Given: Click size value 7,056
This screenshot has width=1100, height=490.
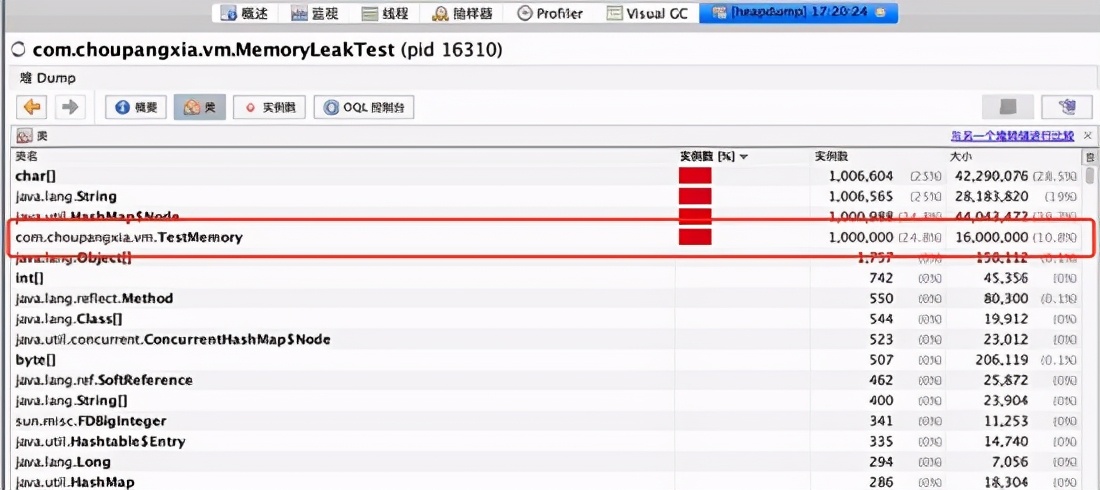Looking at the screenshot, I should pos(1011,463).
